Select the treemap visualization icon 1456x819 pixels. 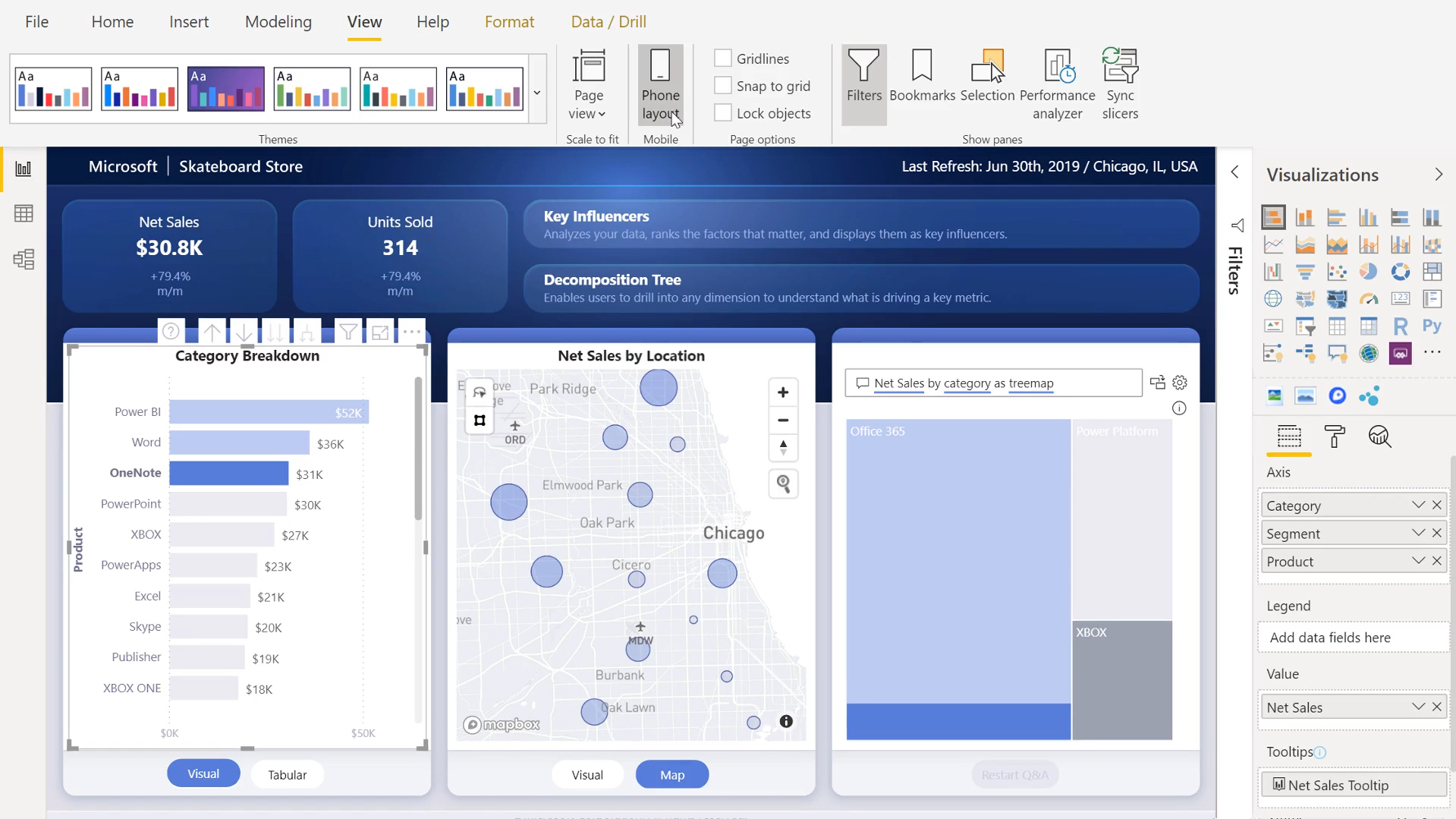pyautogui.click(x=1432, y=271)
